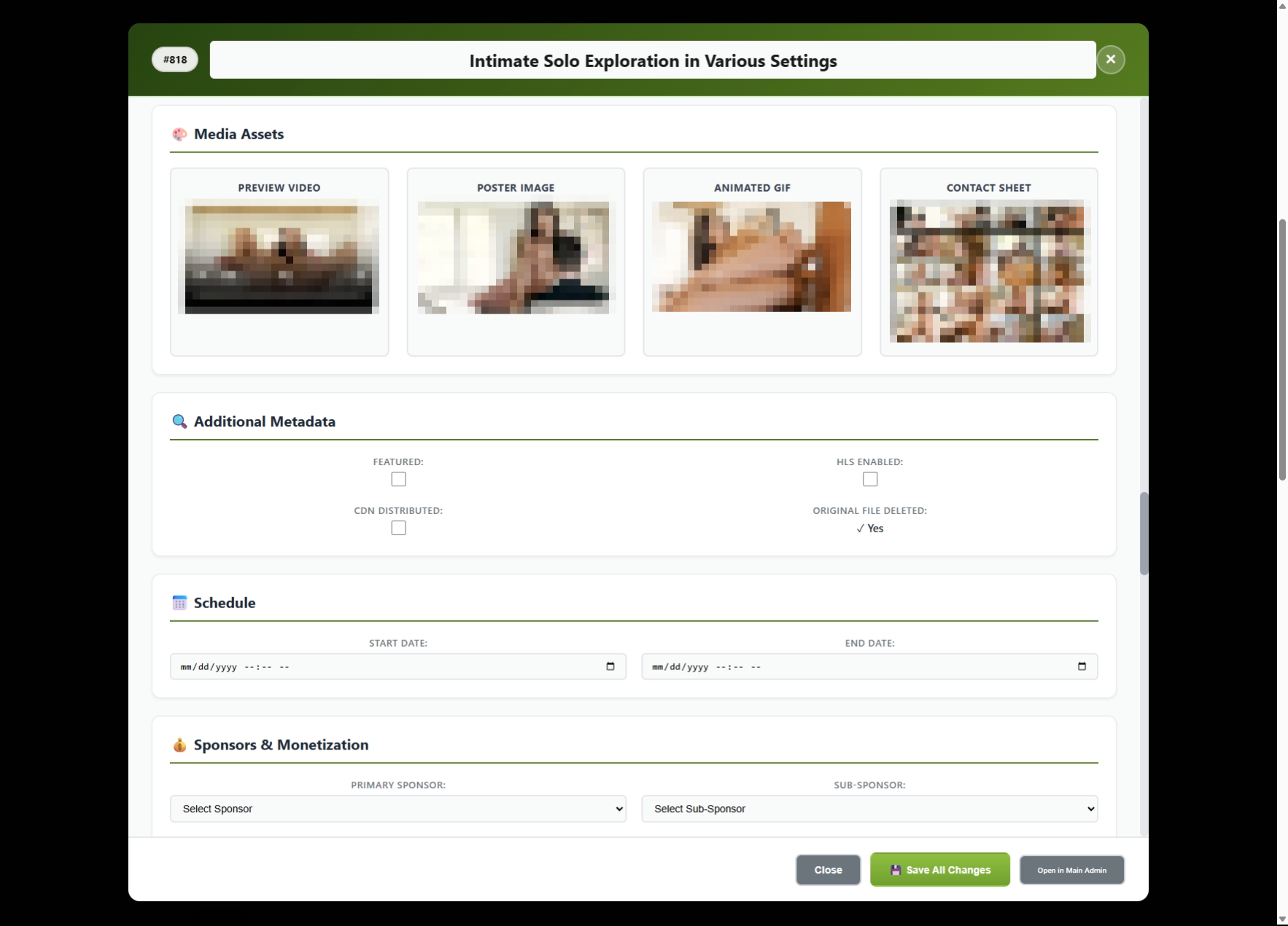The height and width of the screenshot is (926, 1288).
Task: Open the End Date calendar picker icon
Action: coord(1082,666)
